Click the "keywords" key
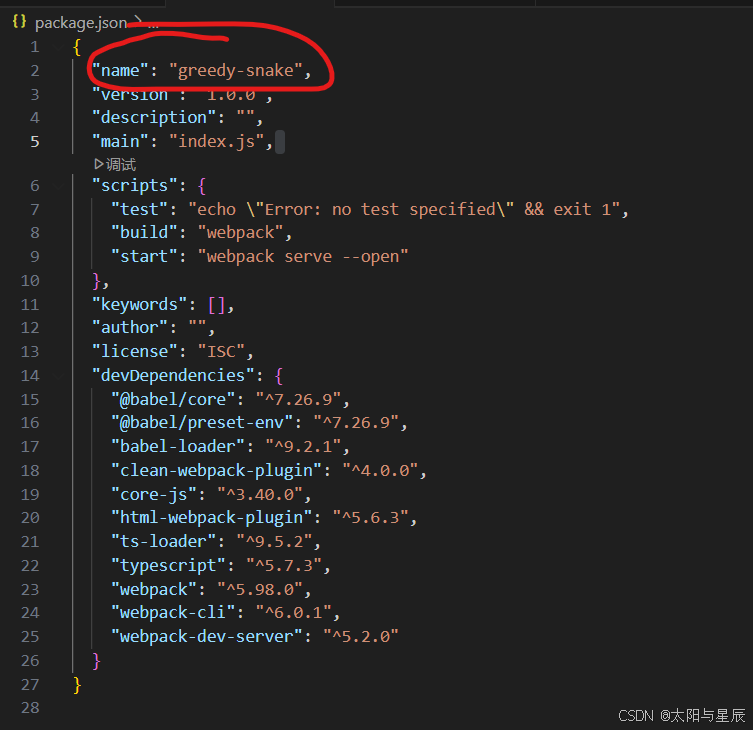This screenshot has width=753, height=730. coord(139,304)
